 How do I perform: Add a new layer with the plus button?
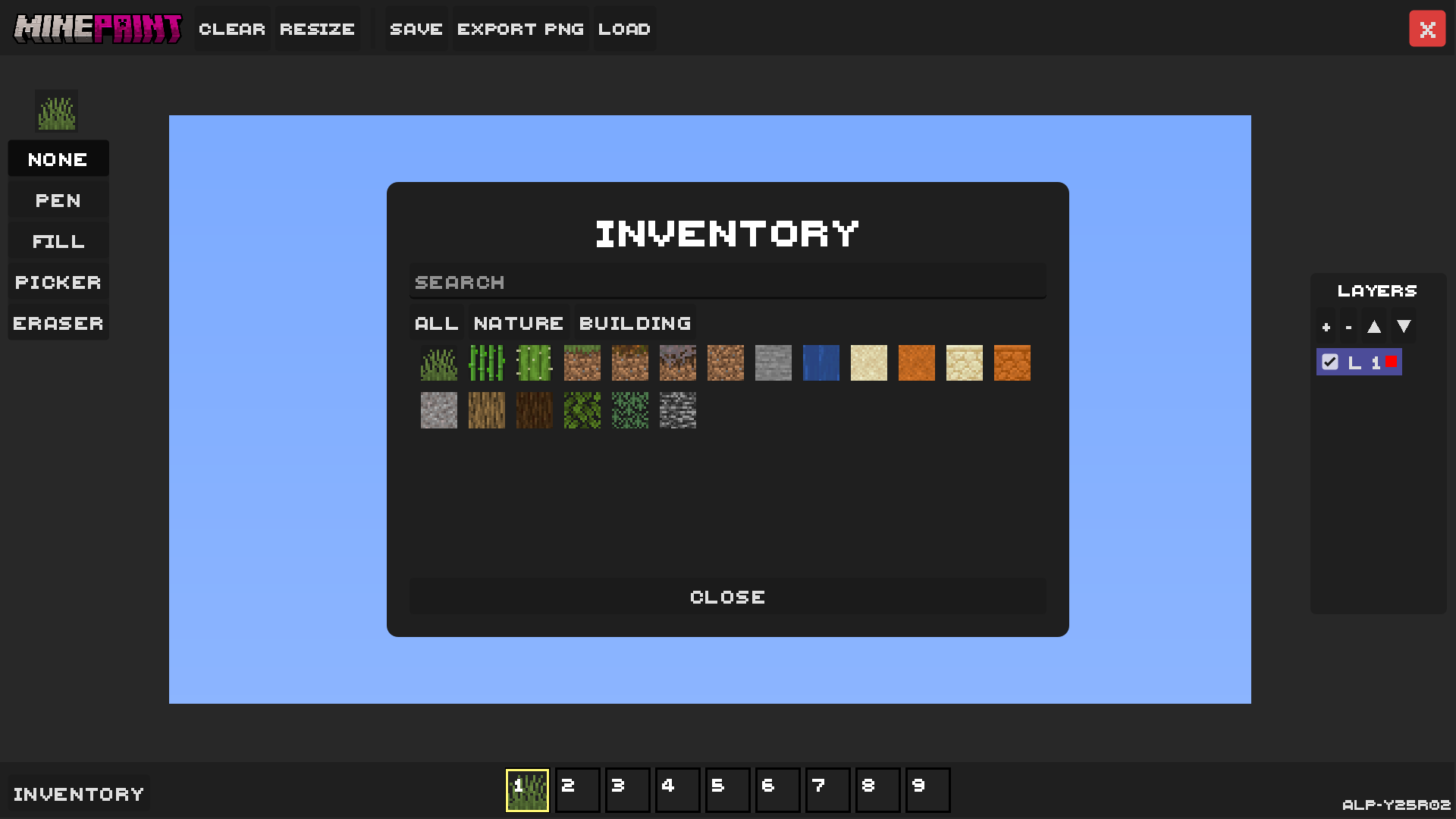point(1326,326)
